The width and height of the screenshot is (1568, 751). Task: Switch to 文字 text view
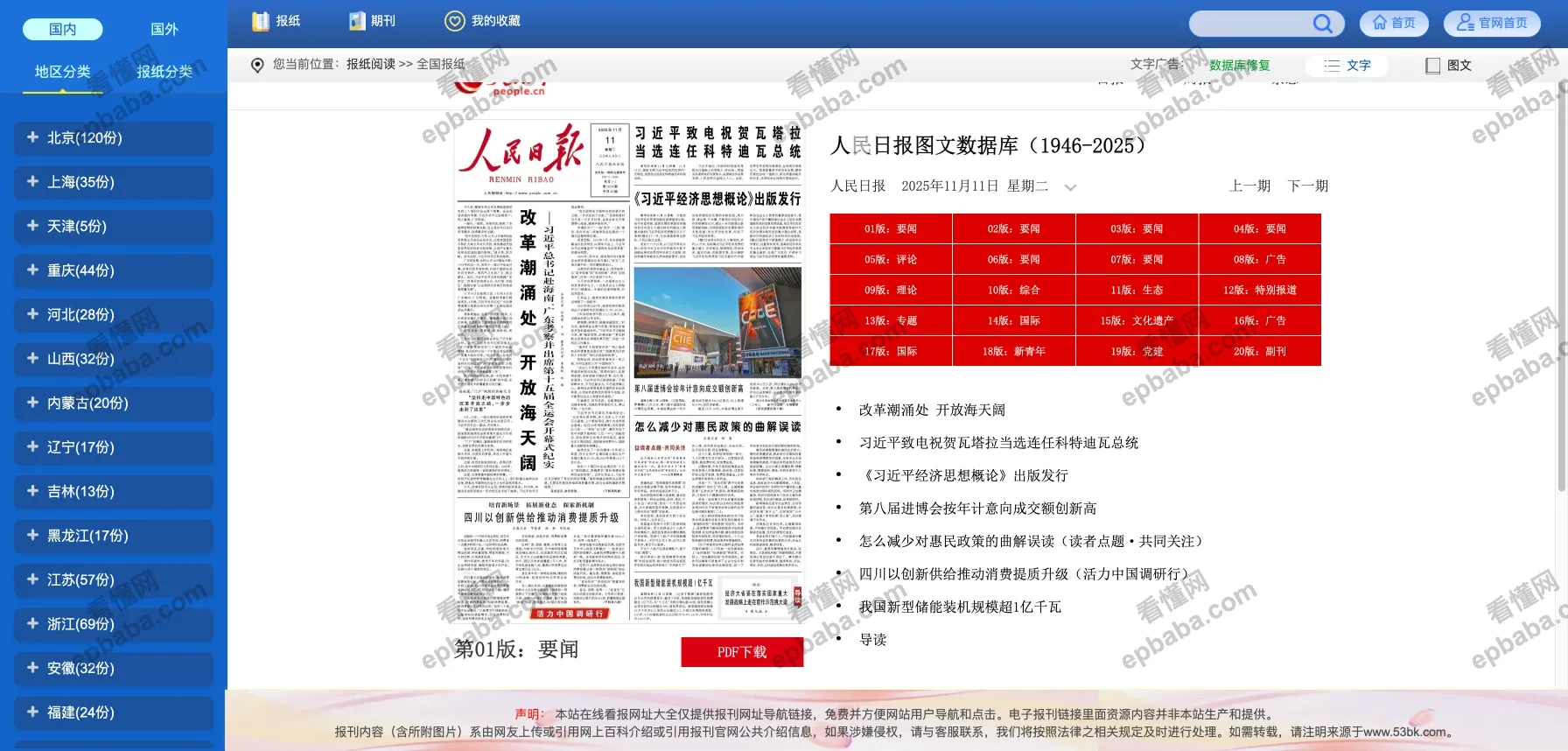point(1347,66)
